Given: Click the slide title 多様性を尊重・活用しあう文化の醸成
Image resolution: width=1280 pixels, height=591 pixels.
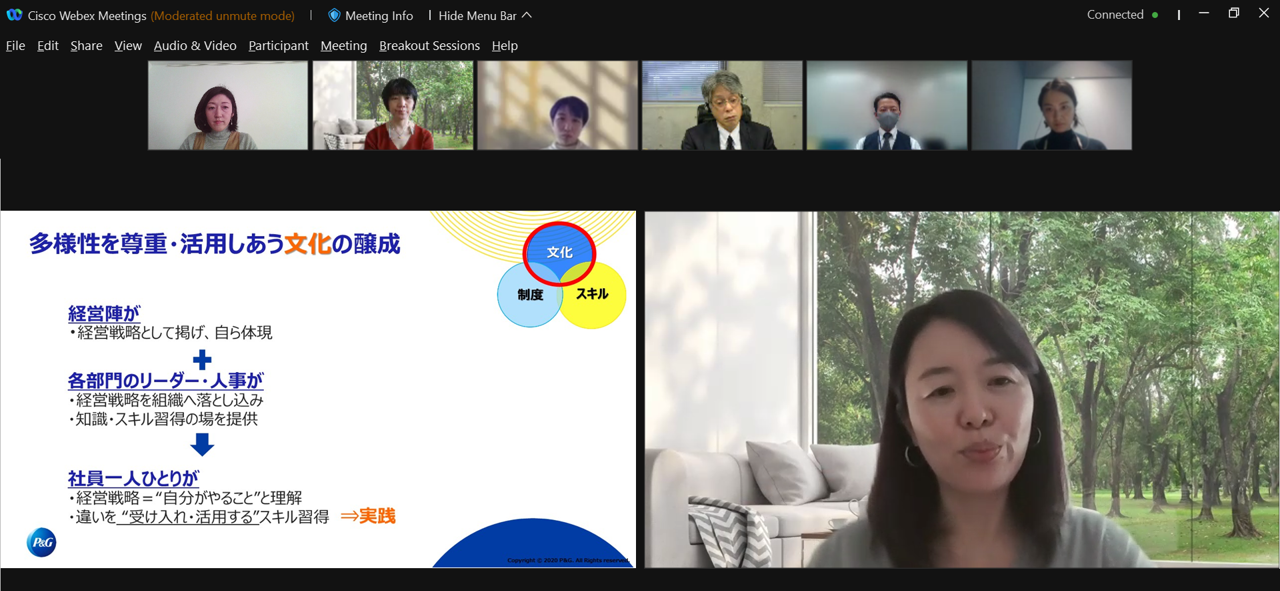Looking at the screenshot, I should (215, 244).
